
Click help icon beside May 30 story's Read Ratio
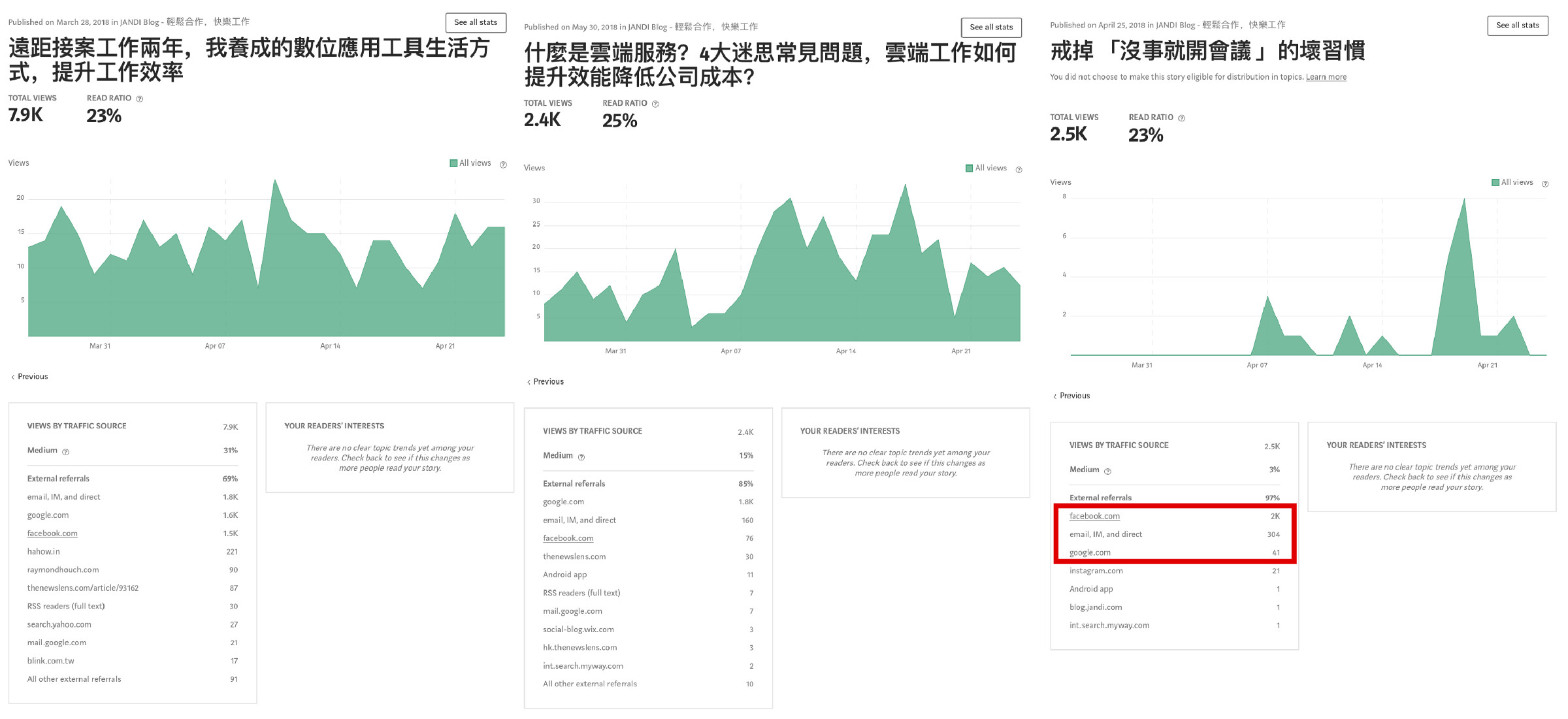pyautogui.click(x=655, y=104)
